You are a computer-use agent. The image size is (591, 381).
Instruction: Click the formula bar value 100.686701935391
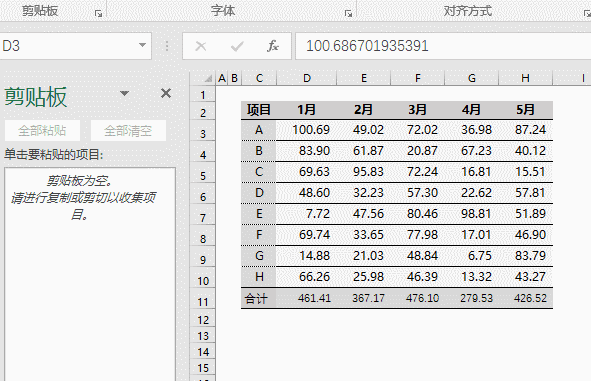point(367,46)
